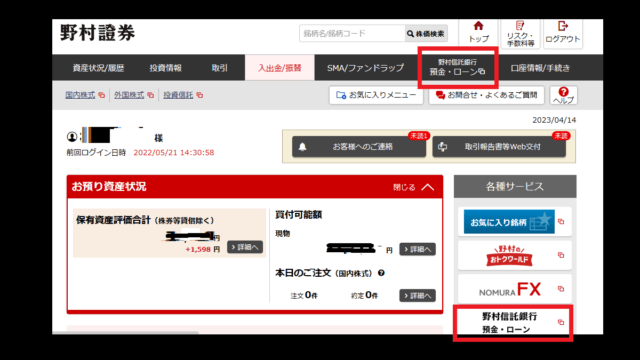Click the 野村證券 logo
Screen dimensions: 640x360
(98, 33)
